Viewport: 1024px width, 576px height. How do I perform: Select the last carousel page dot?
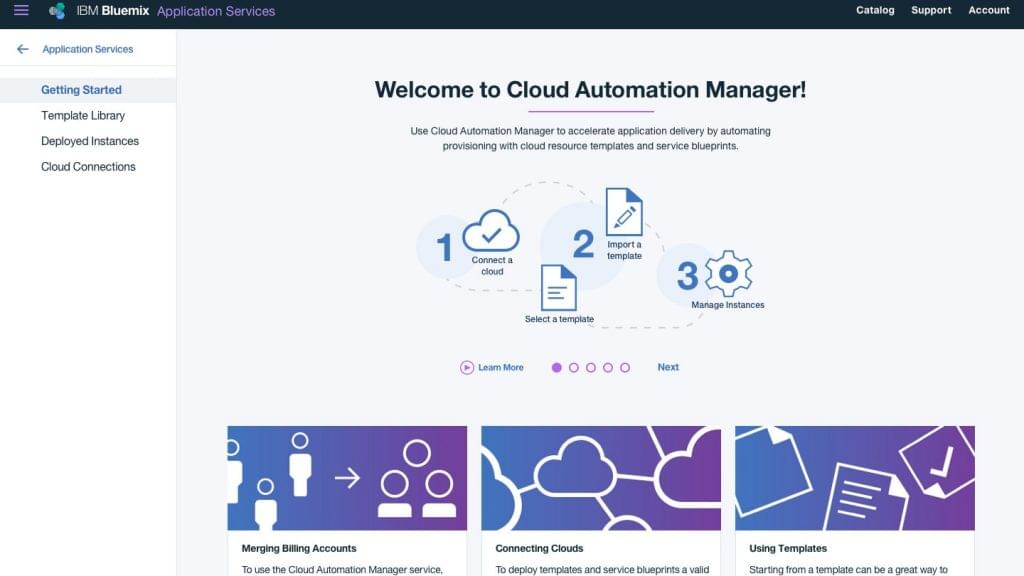625,368
